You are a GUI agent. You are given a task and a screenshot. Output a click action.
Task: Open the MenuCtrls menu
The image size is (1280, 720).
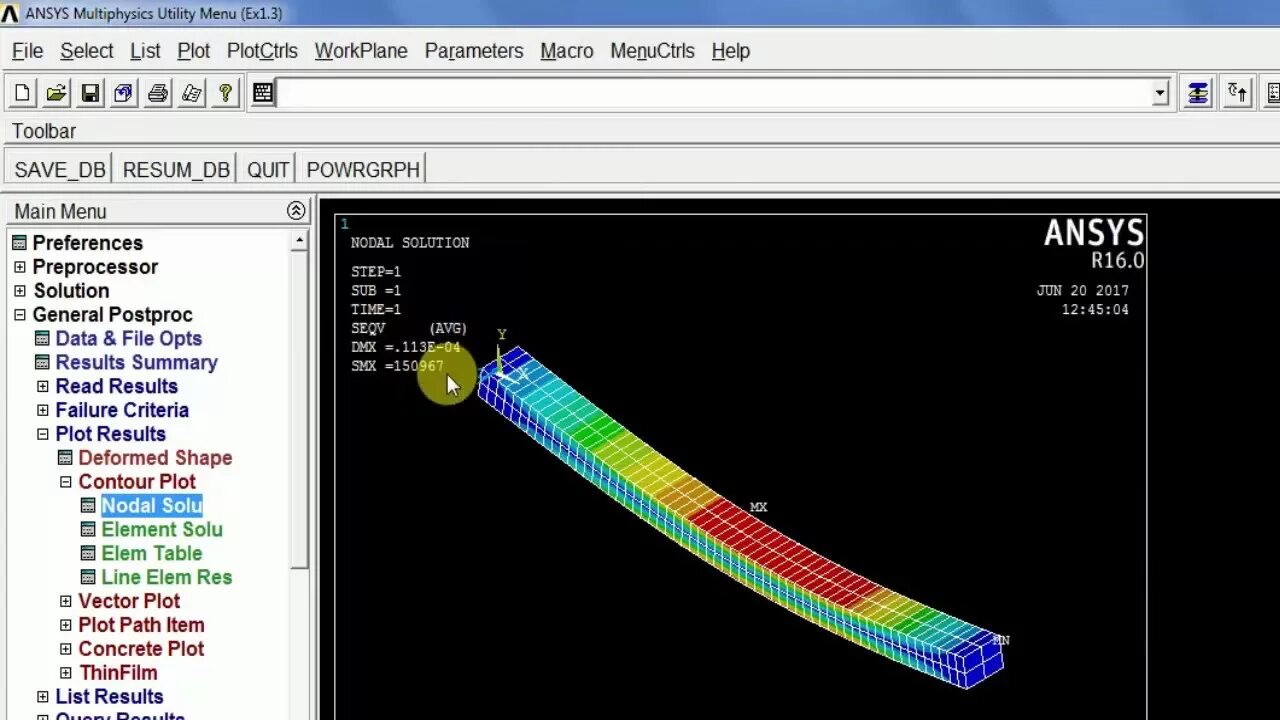click(652, 51)
